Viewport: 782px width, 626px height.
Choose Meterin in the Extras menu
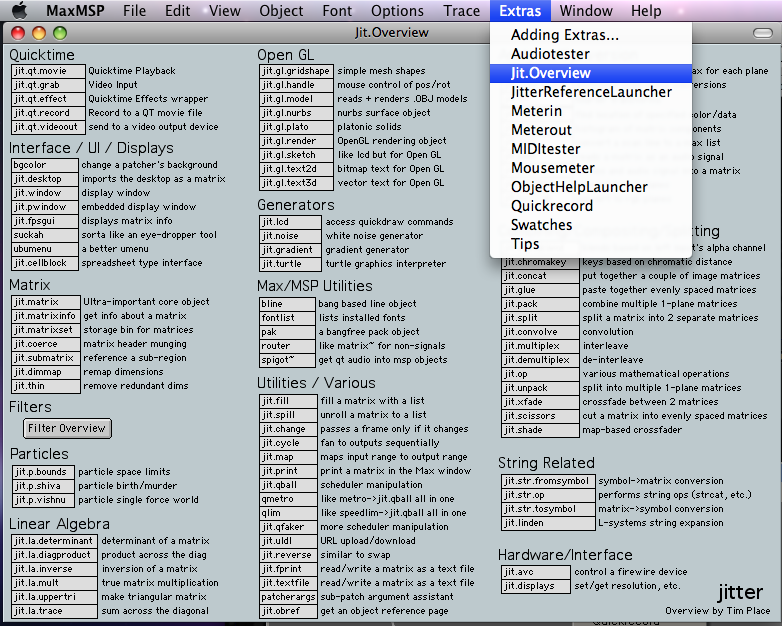(x=591, y=111)
